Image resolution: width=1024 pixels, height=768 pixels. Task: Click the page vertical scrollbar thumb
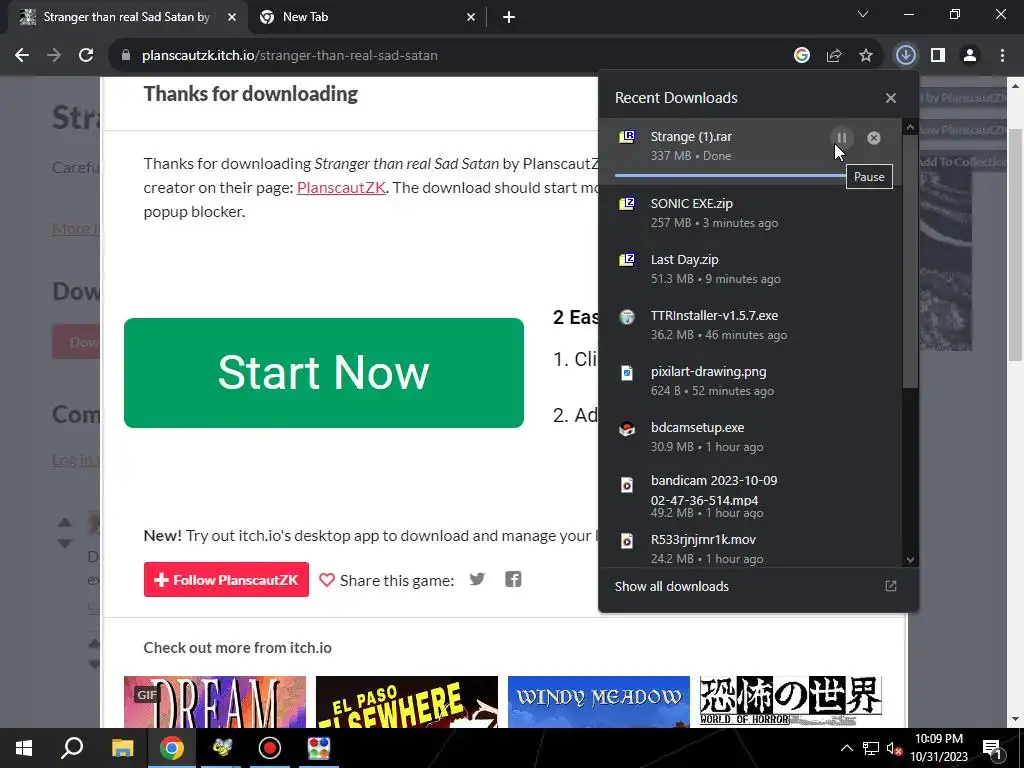pyautogui.click(x=1015, y=245)
